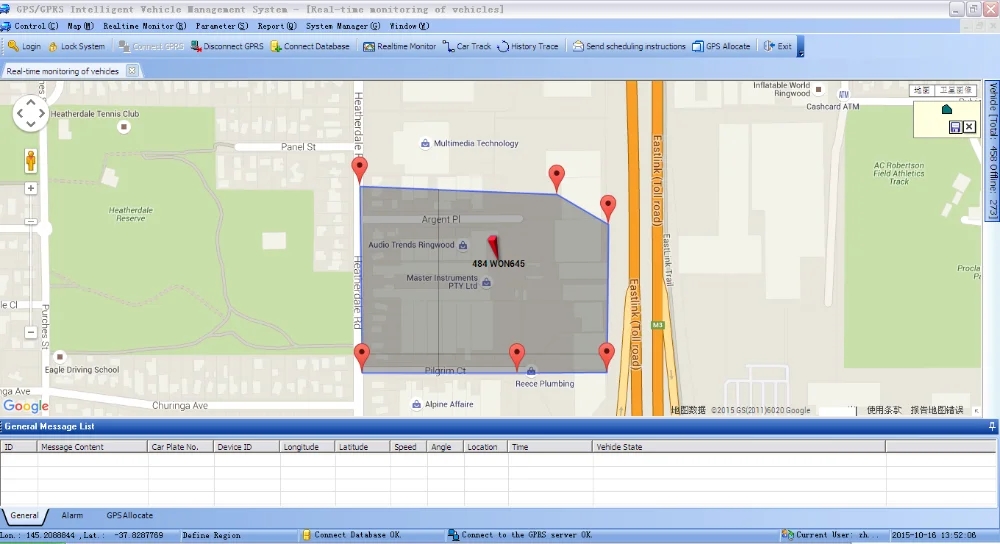Image resolution: width=1000 pixels, height=544 pixels.
Task: Click the red region marker below Multimedia Technology
Action: [556, 178]
